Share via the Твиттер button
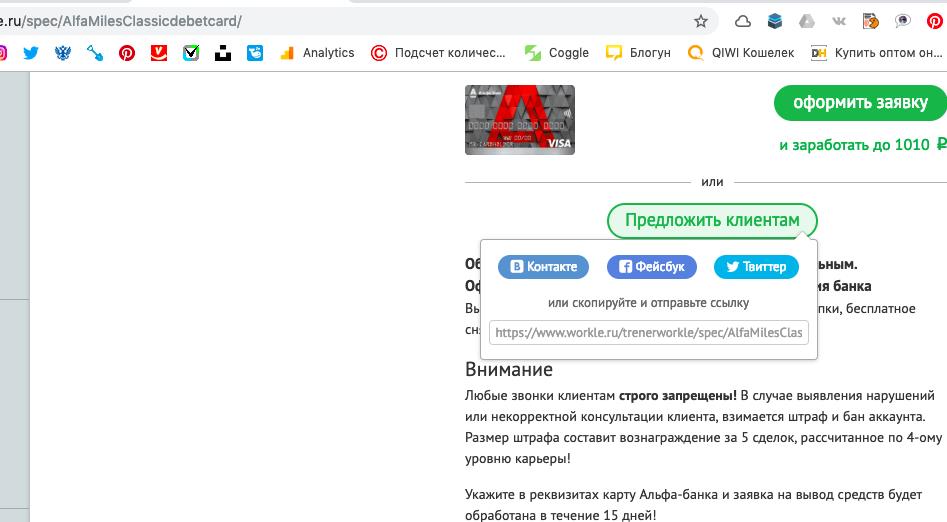Image resolution: width=947 pixels, height=522 pixels. tap(756, 266)
